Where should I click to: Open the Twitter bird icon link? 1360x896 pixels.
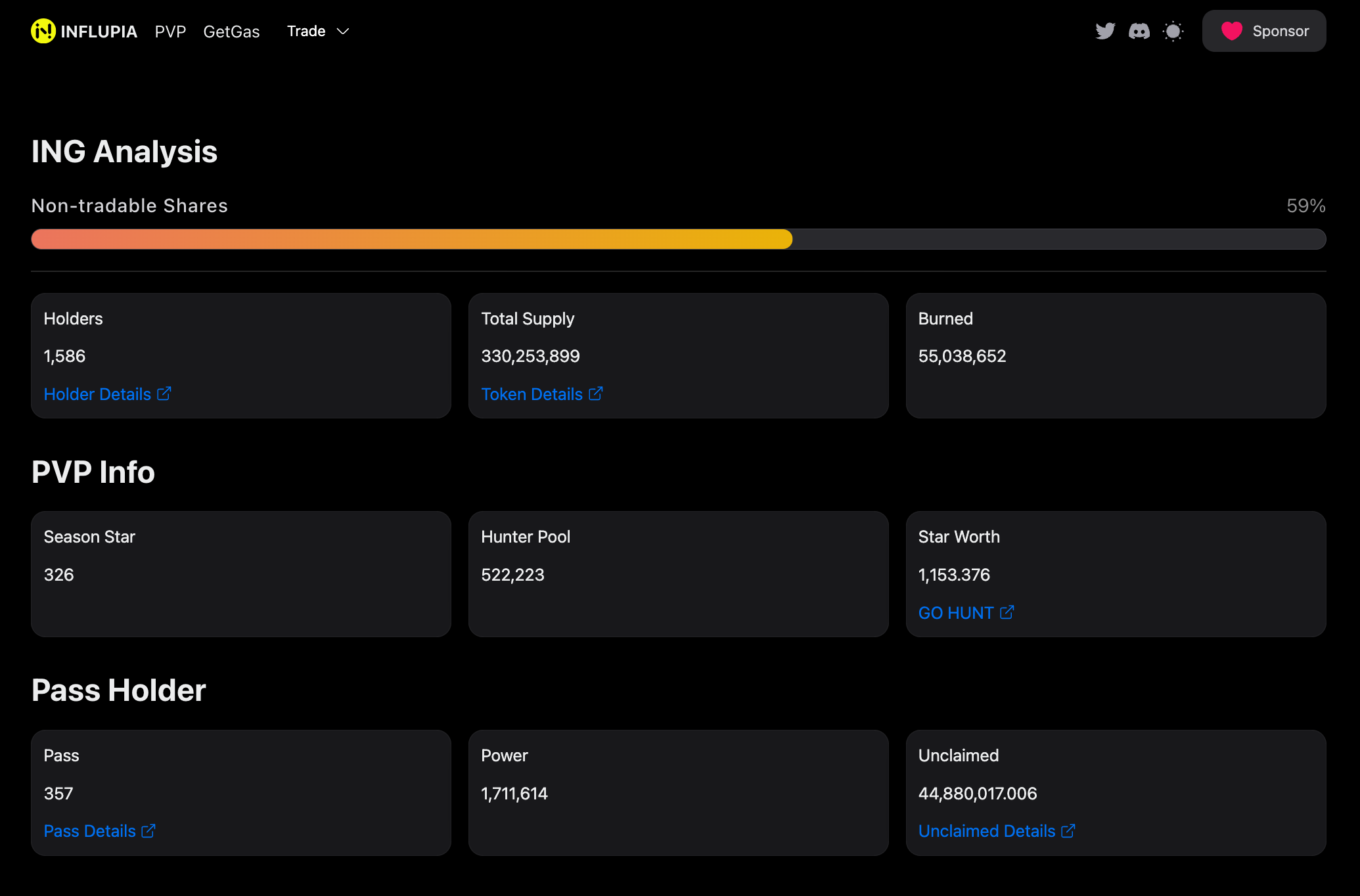coord(1105,31)
